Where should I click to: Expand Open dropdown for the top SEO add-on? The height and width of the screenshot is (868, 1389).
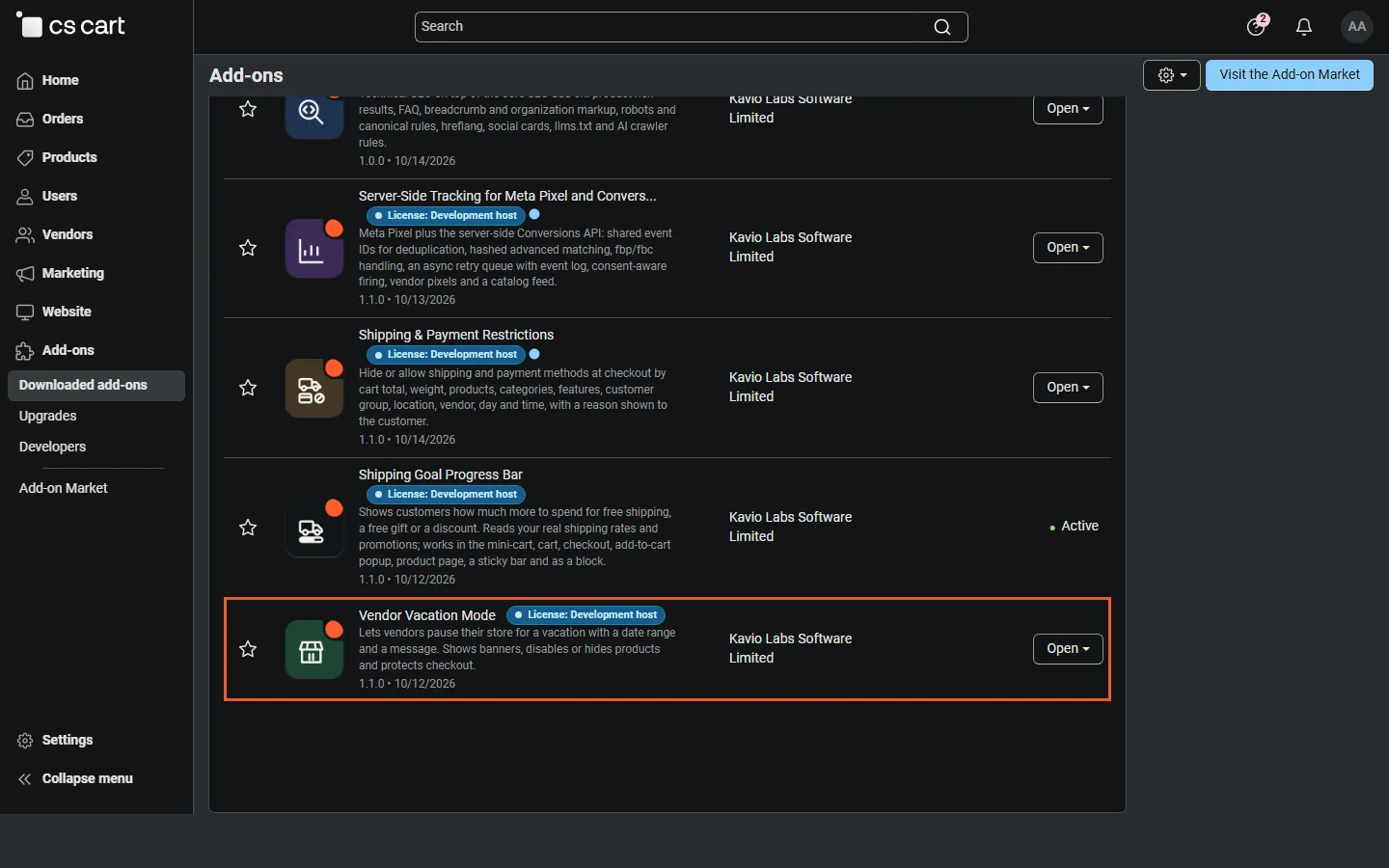(1068, 109)
